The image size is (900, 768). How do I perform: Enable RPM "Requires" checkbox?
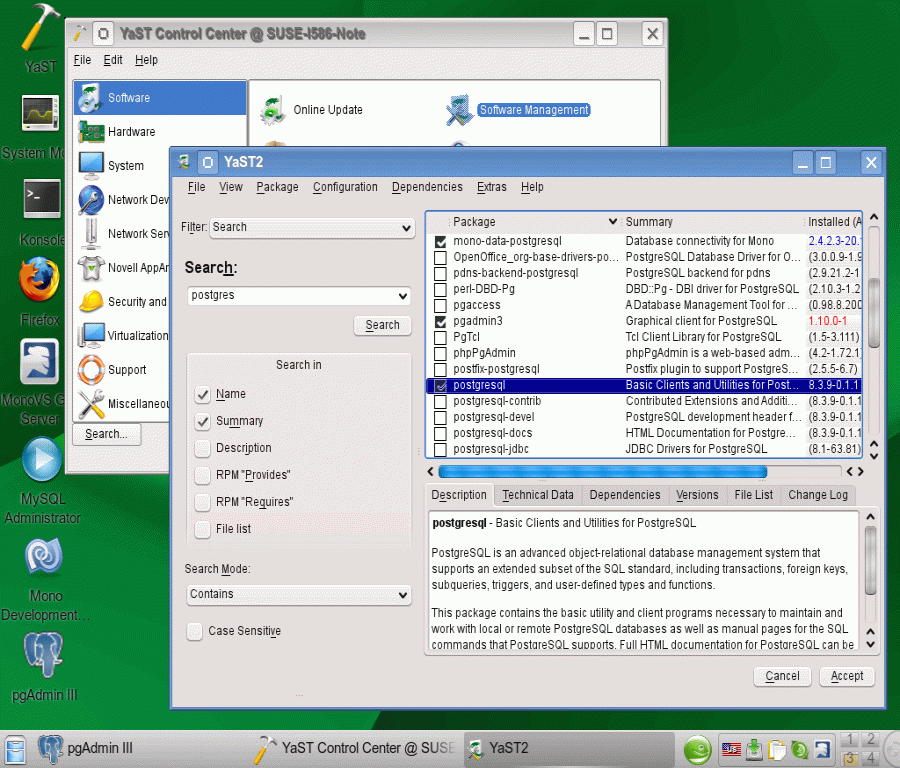point(202,502)
